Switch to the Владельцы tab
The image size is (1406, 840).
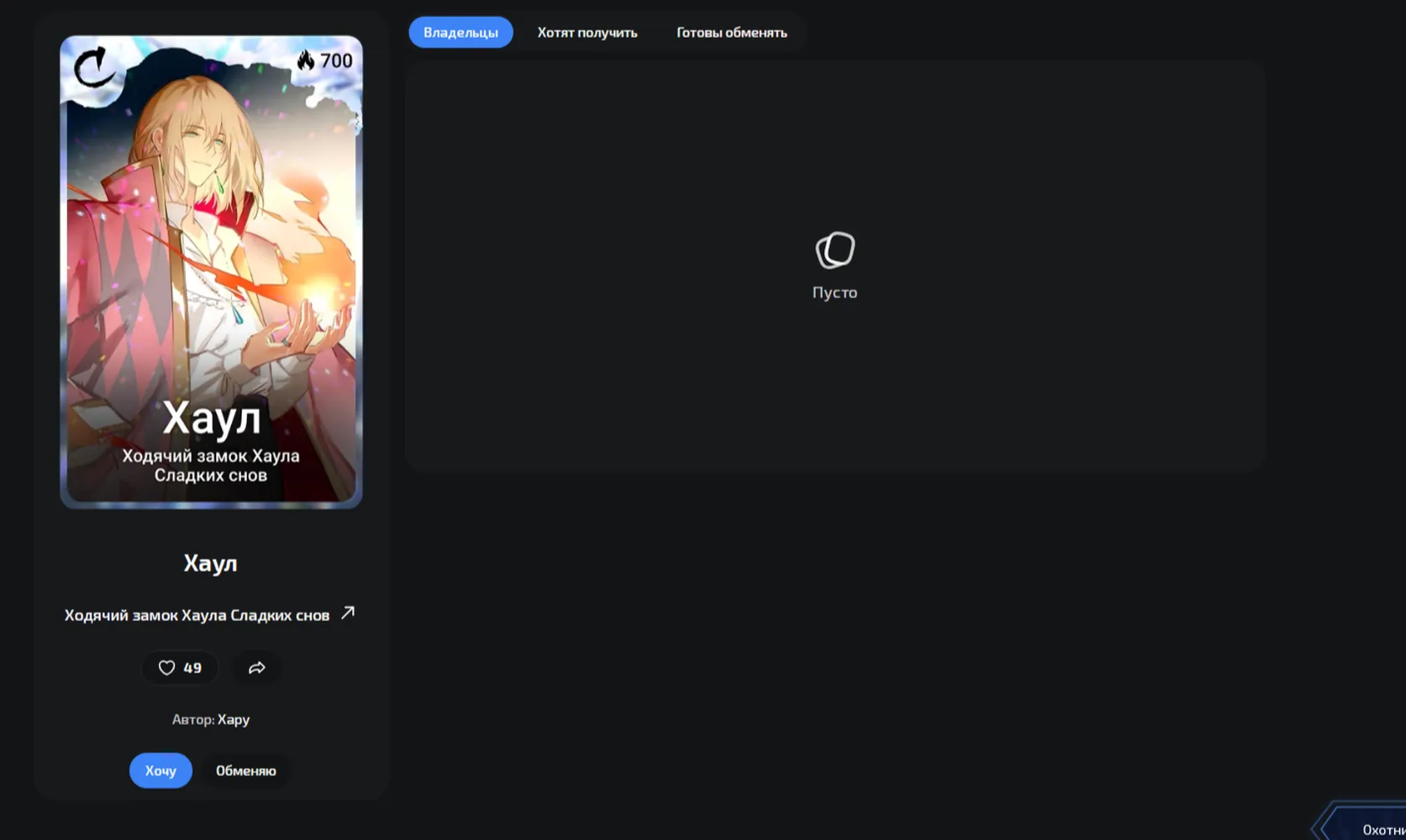461,33
